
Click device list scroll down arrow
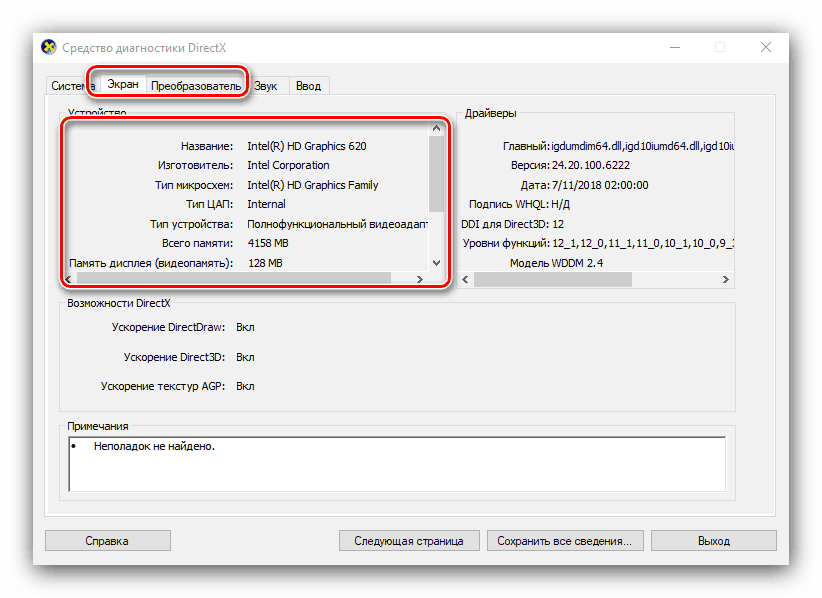[436, 263]
